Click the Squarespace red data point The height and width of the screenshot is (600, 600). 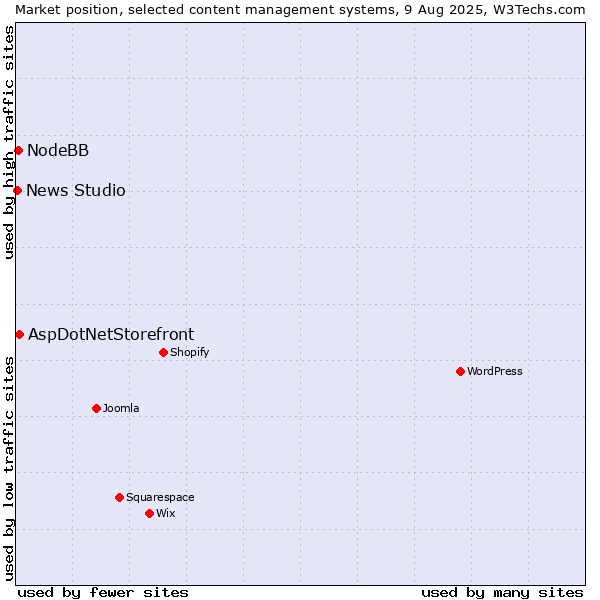pyautogui.click(x=119, y=497)
